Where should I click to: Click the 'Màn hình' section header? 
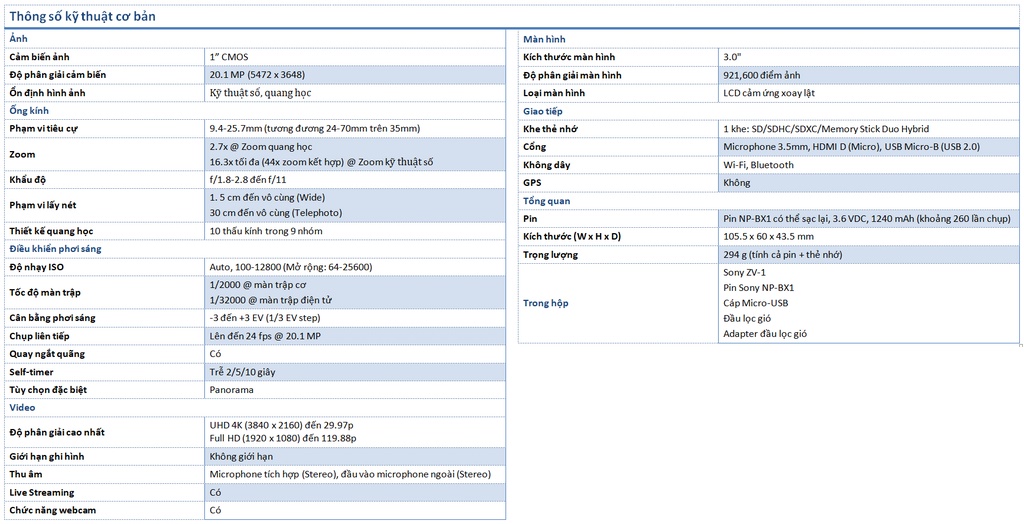[x=544, y=39]
